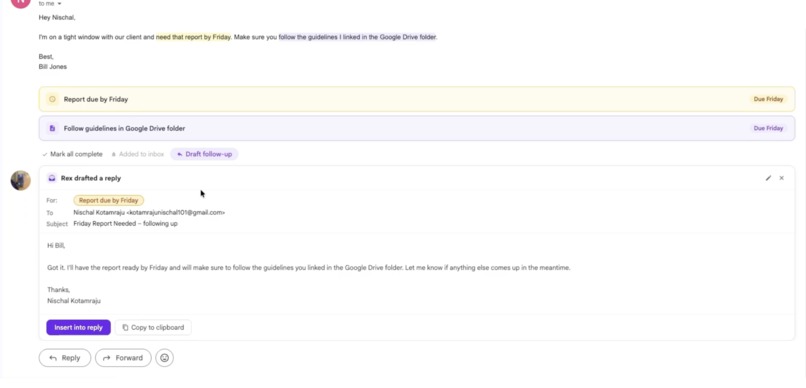
Task: Click the Rex inbox icon beside drafted reply
Action: click(x=52, y=178)
